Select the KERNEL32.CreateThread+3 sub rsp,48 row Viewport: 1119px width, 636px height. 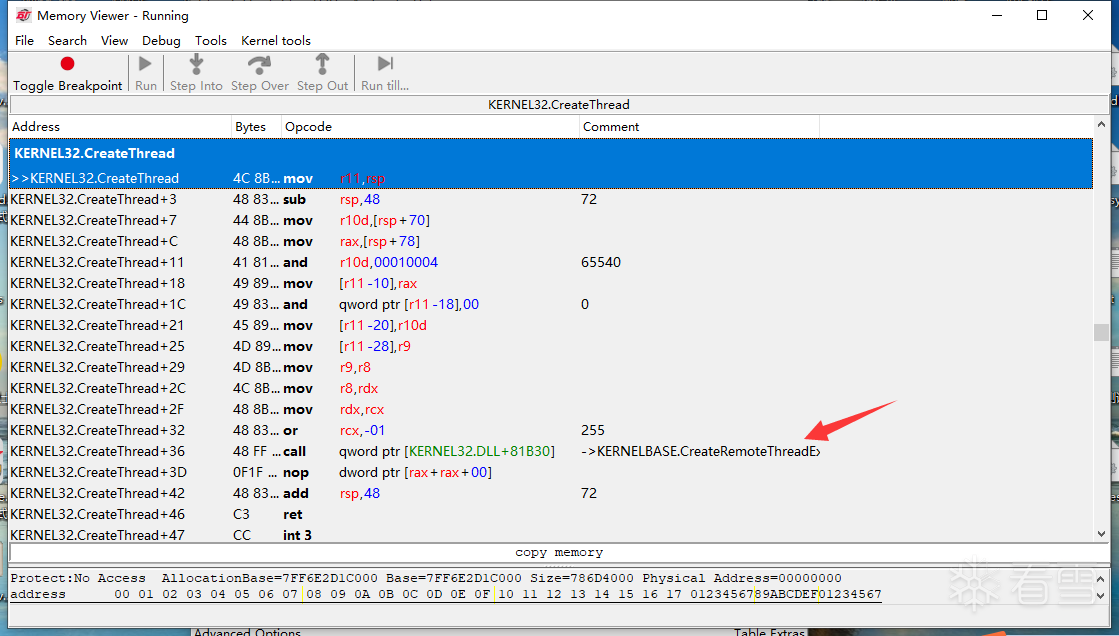(x=551, y=199)
